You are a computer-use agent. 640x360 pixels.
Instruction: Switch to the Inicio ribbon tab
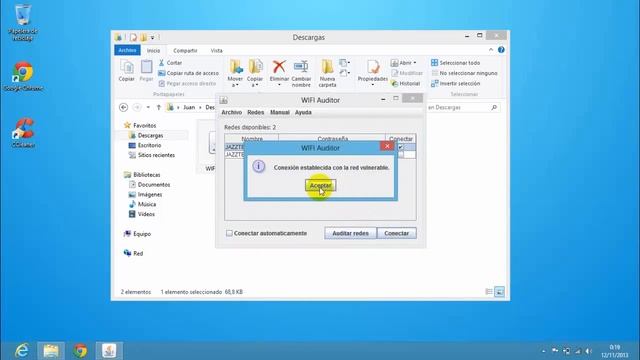pyautogui.click(x=153, y=51)
